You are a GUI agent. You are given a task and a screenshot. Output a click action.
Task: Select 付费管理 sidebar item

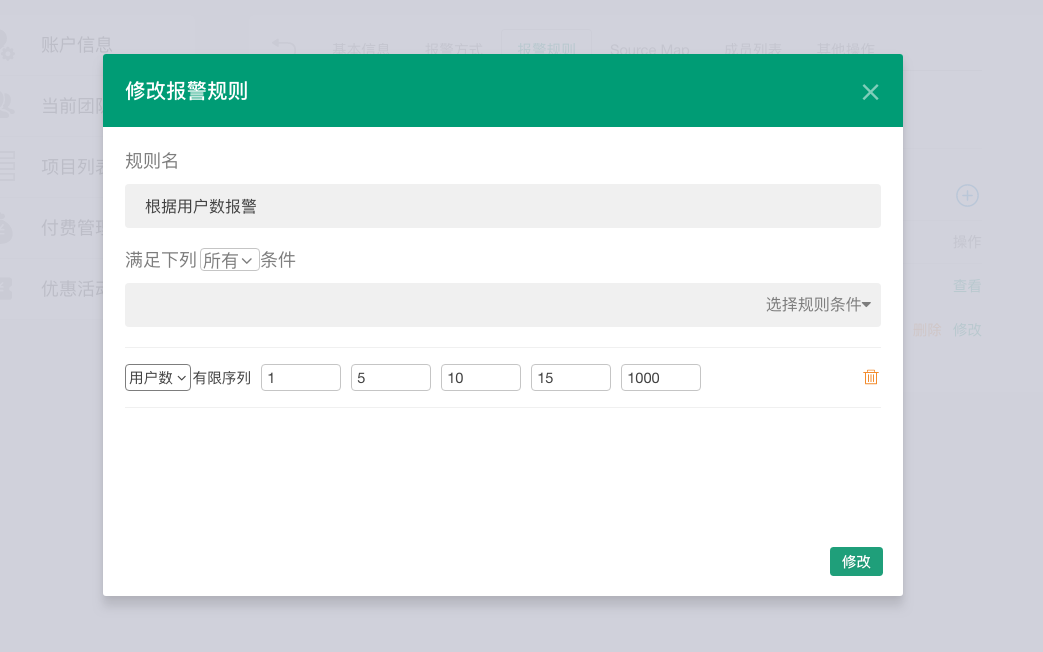(73, 228)
